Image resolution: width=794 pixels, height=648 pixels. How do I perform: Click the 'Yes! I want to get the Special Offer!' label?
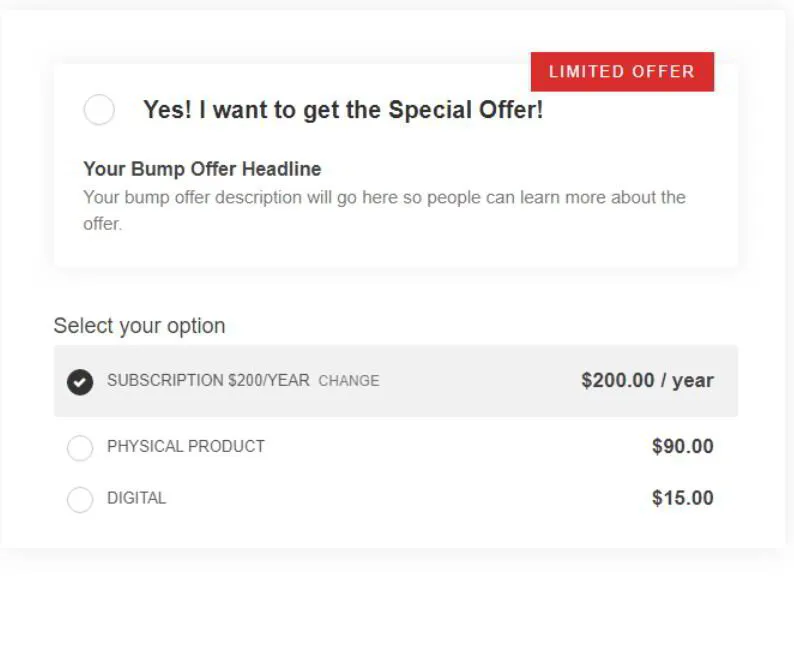tap(343, 110)
